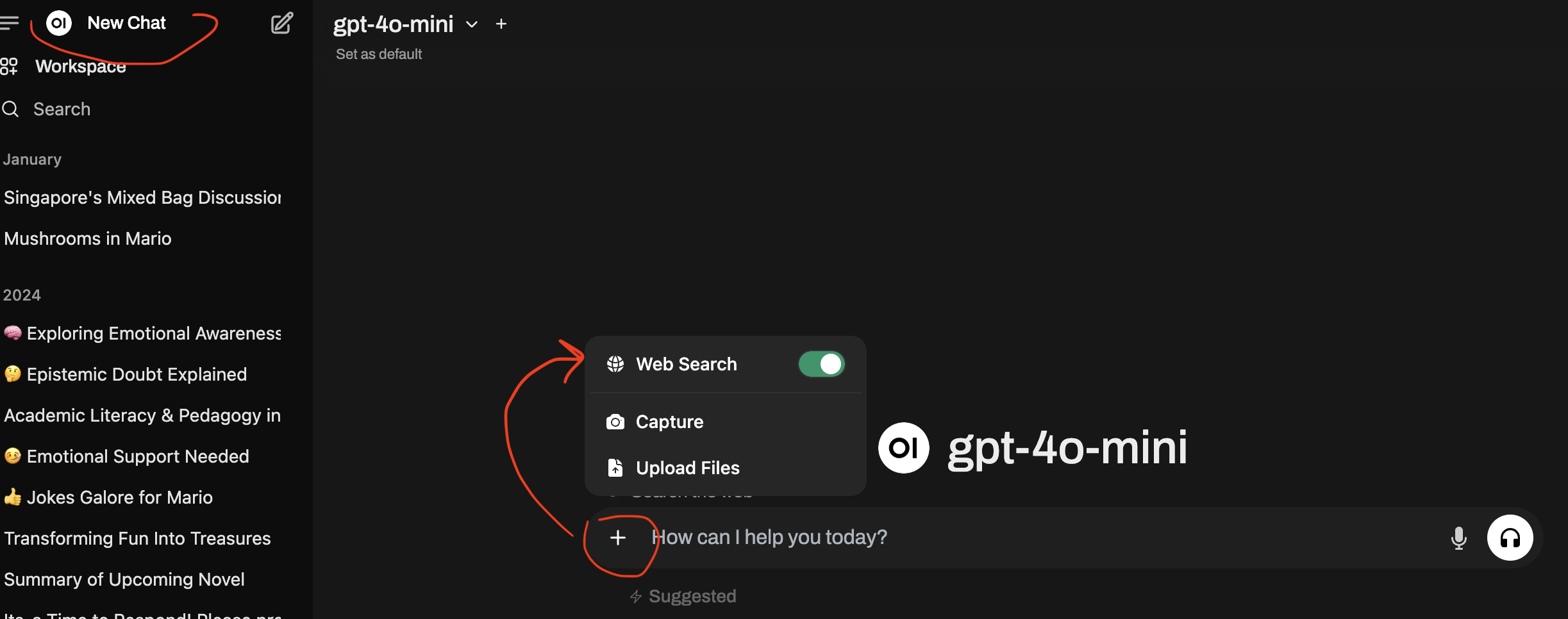1568x619 pixels.
Task: Click the Set as default link
Action: [x=379, y=54]
